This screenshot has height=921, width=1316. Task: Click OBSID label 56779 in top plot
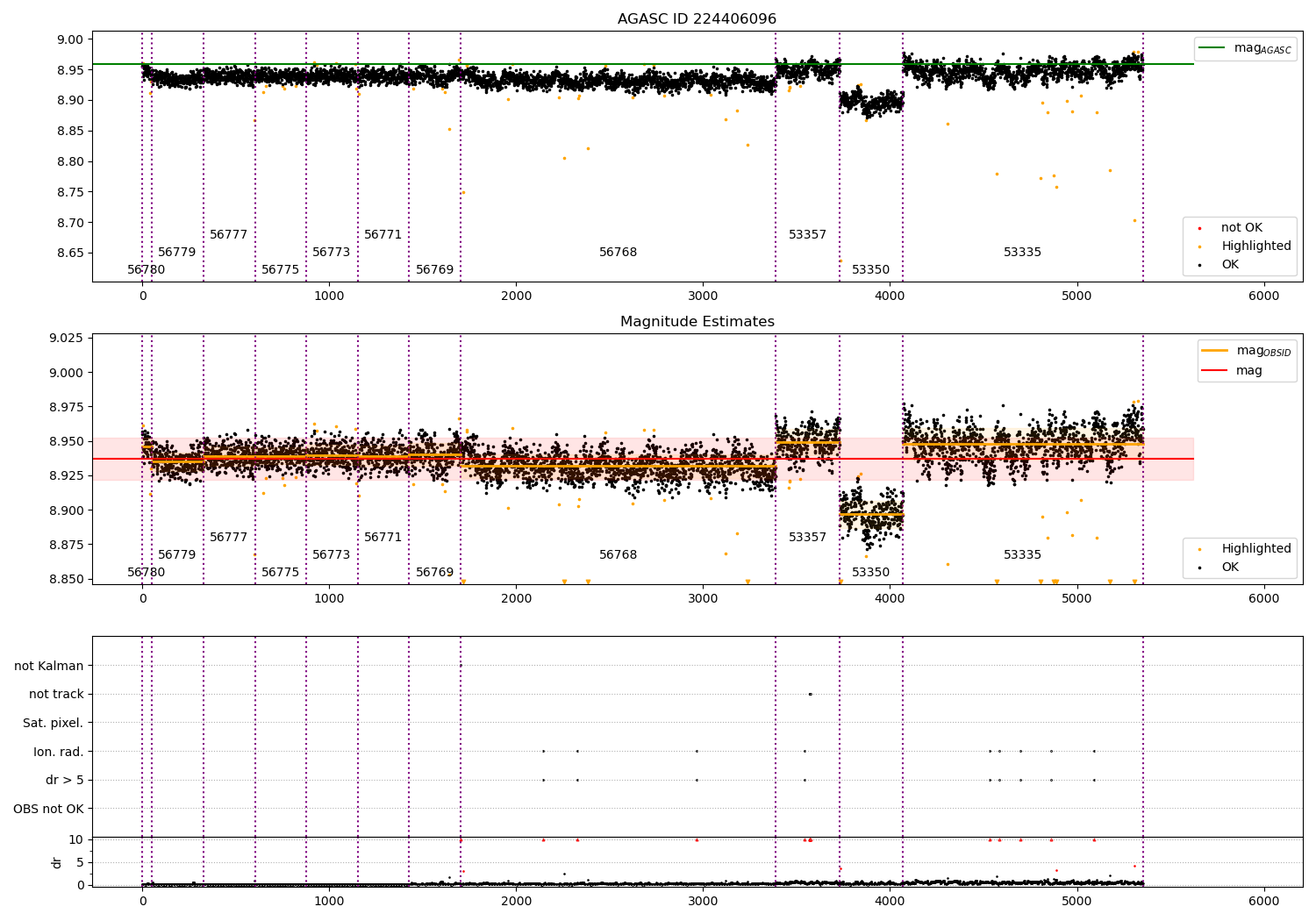(177, 253)
